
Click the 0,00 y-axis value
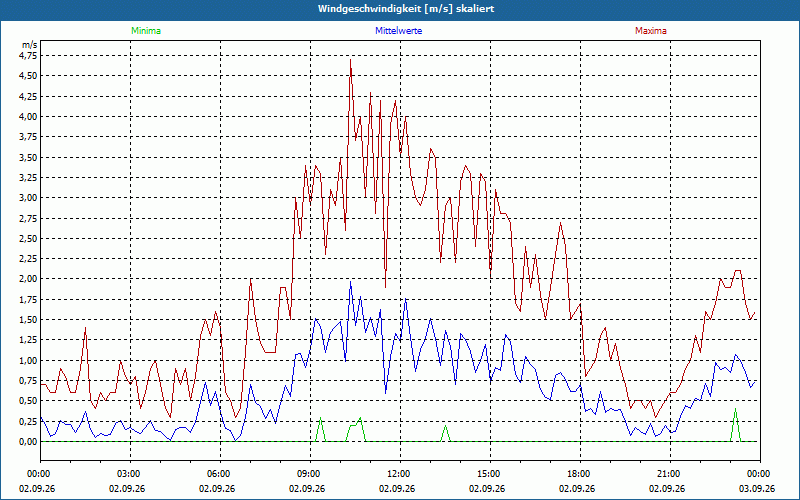(x=28, y=442)
